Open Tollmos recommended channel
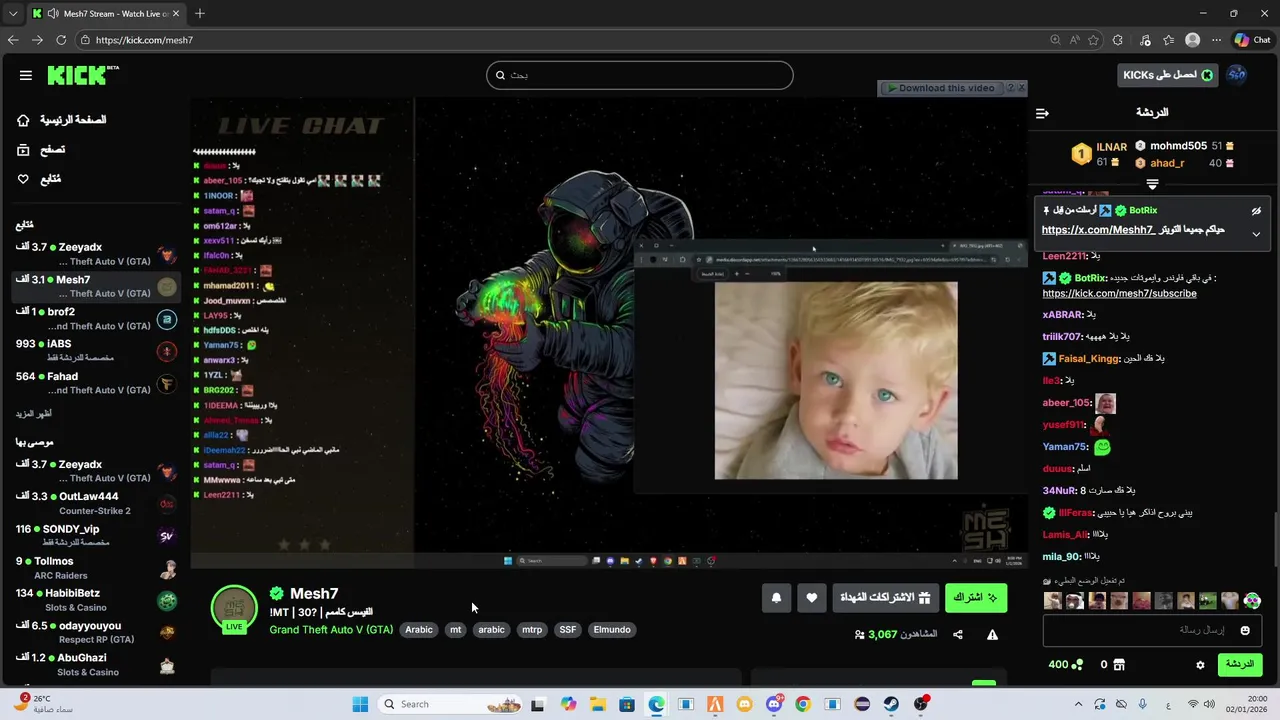 point(96,568)
